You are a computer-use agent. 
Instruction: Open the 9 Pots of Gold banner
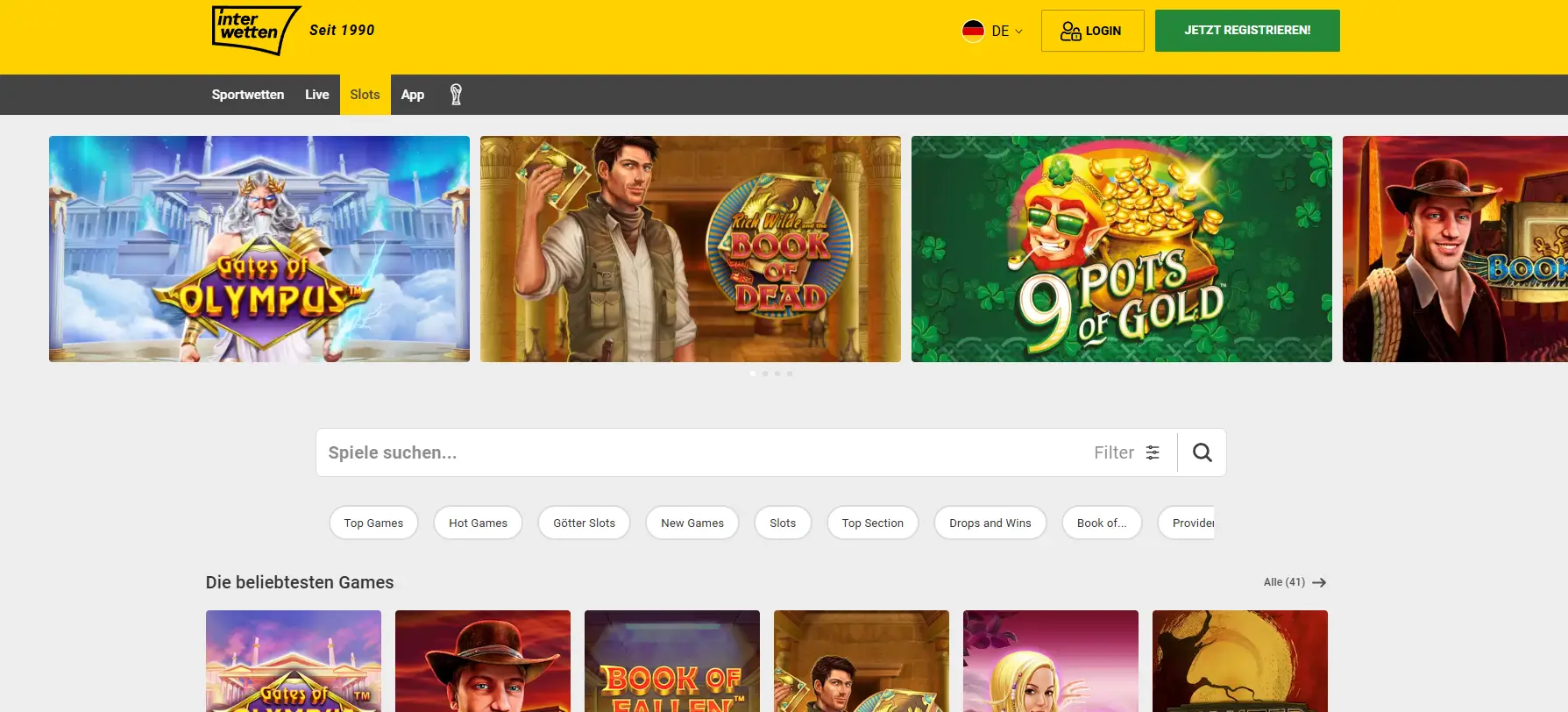(x=1122, y=249)
